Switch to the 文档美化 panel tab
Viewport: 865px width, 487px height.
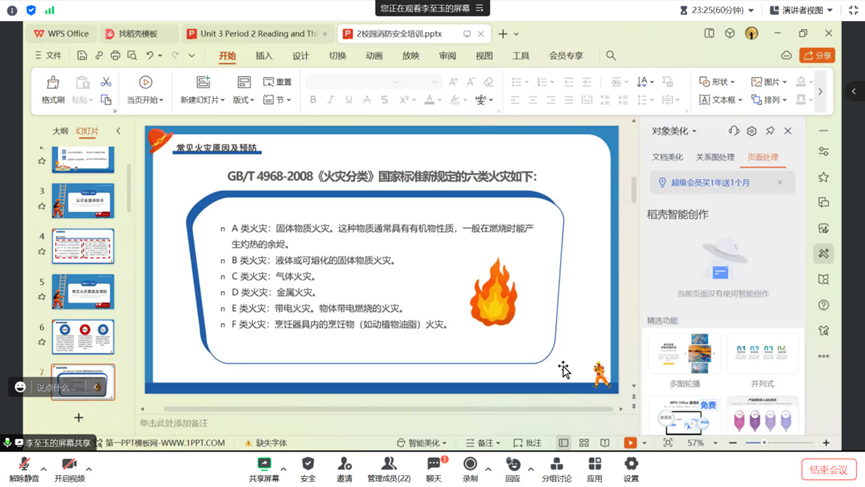coord(667,157)
